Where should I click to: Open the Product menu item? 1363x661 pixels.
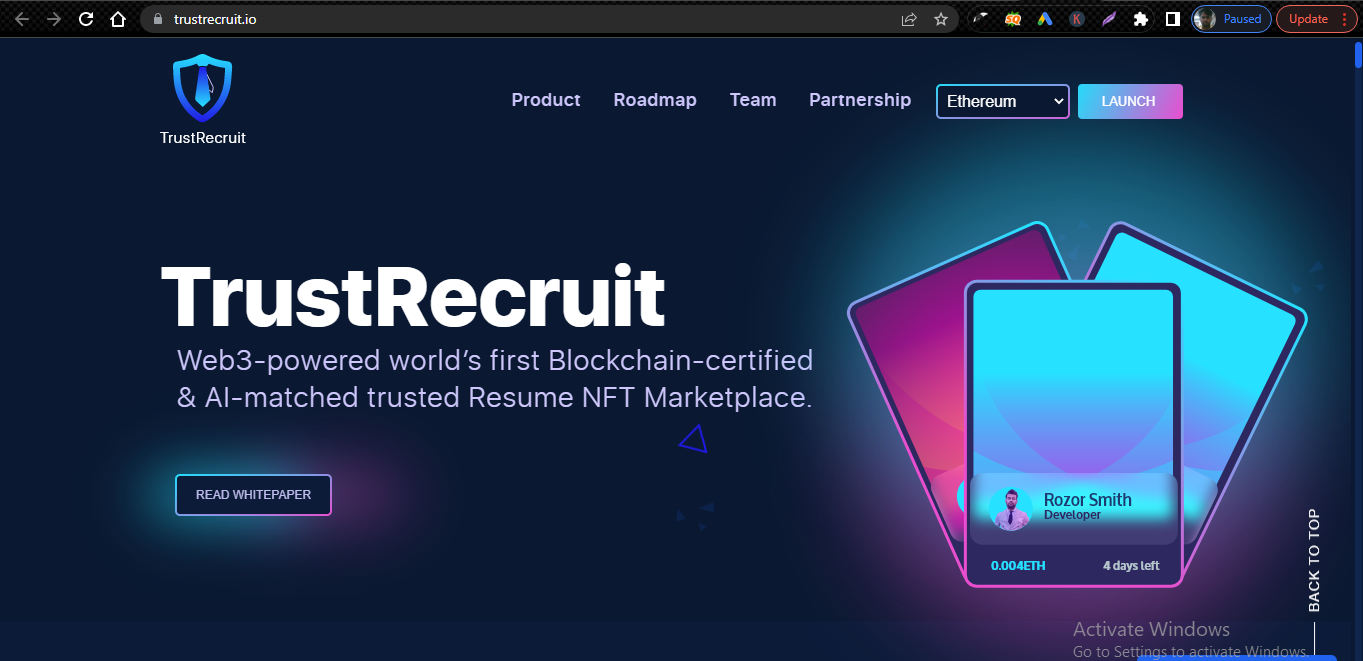point(546,100)
